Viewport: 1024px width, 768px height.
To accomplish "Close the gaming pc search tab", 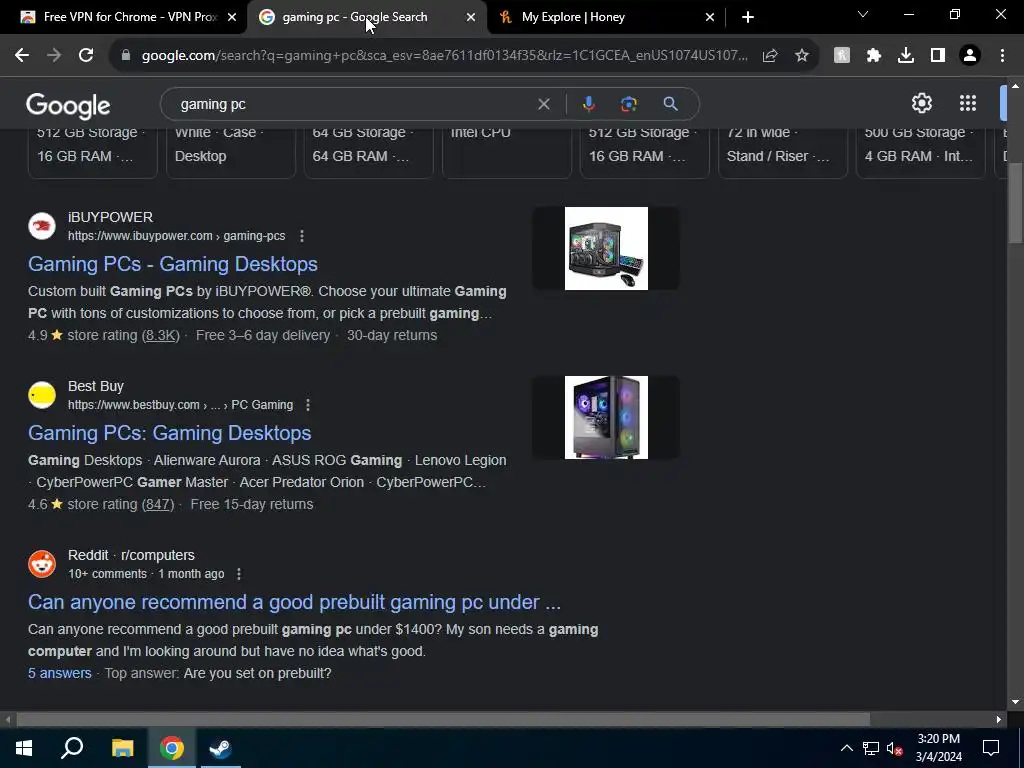I will 471,17.
